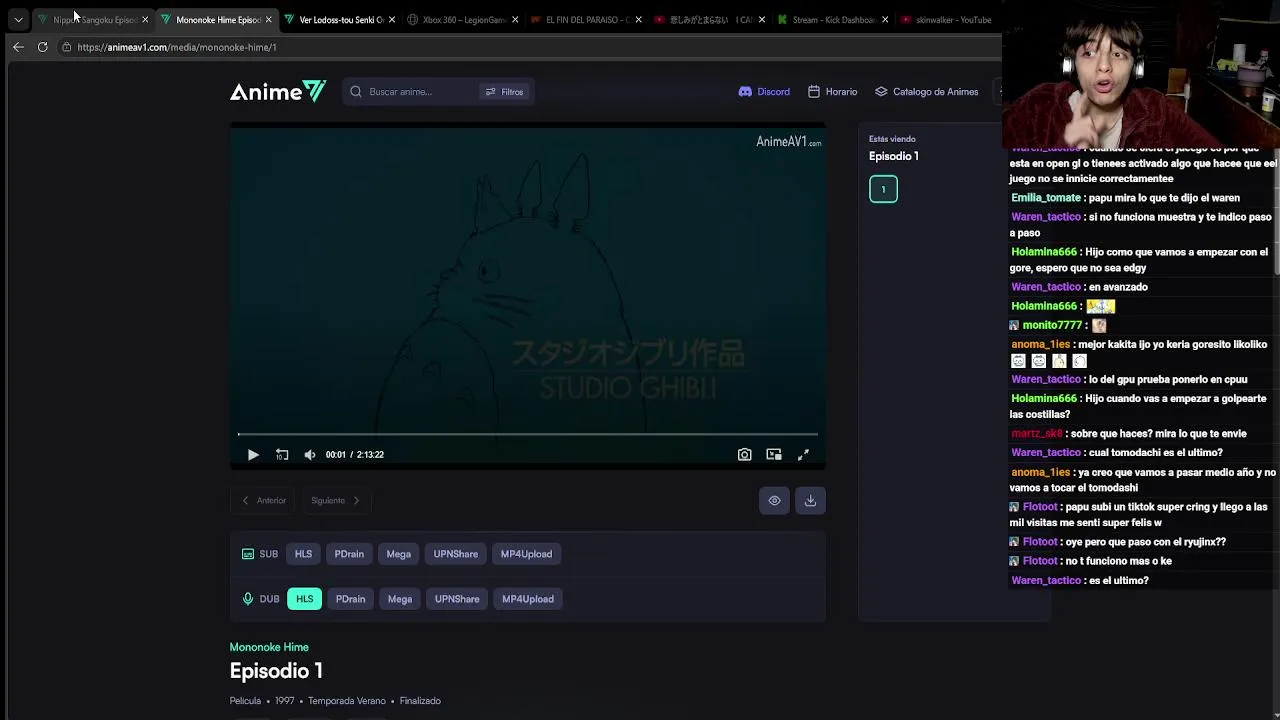1280x720 pixels.
Task: Enter fullscreen with the expand icon
Action: coord(803,455)
